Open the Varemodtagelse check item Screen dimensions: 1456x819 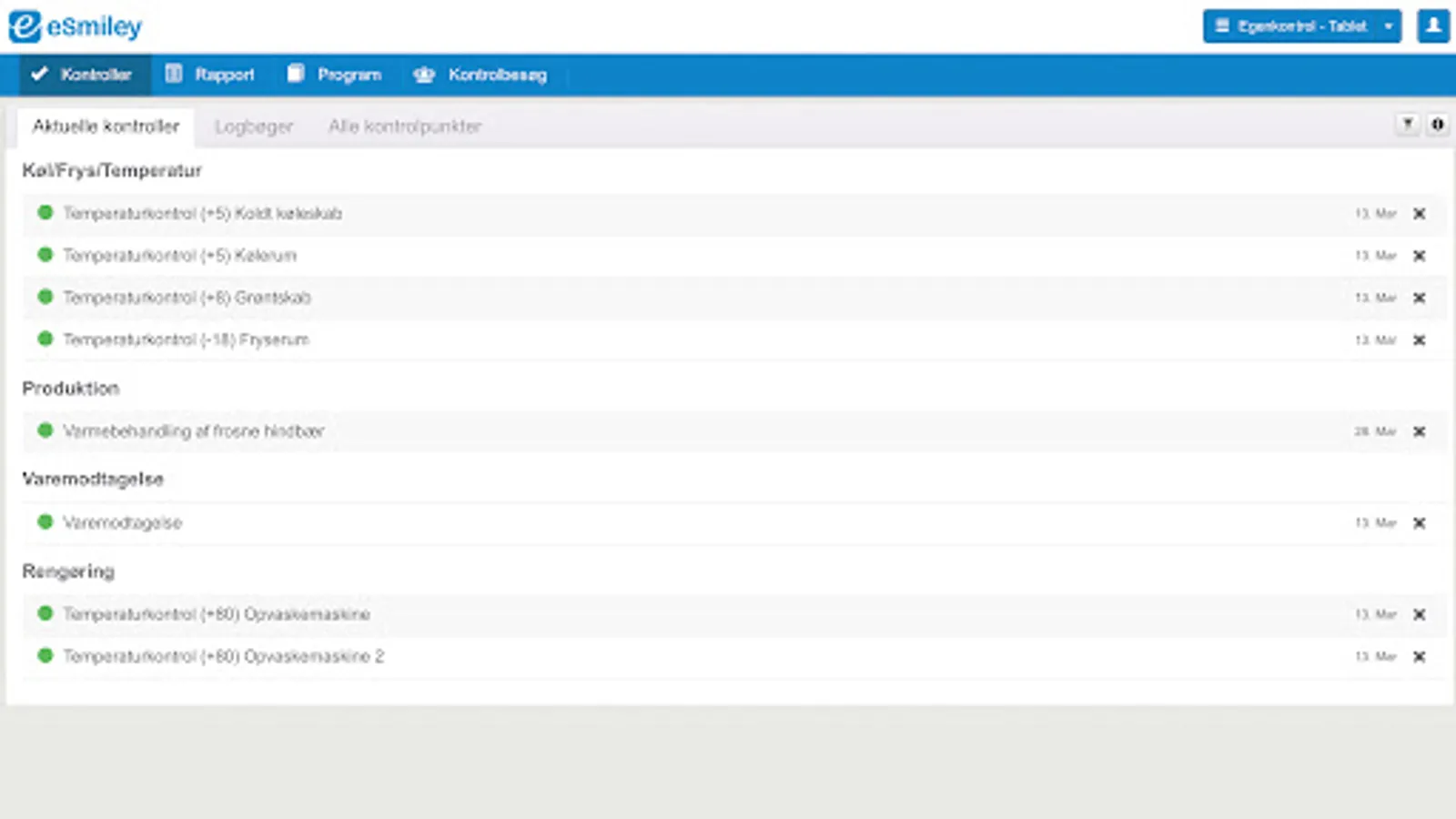click(x=123, y=523)
